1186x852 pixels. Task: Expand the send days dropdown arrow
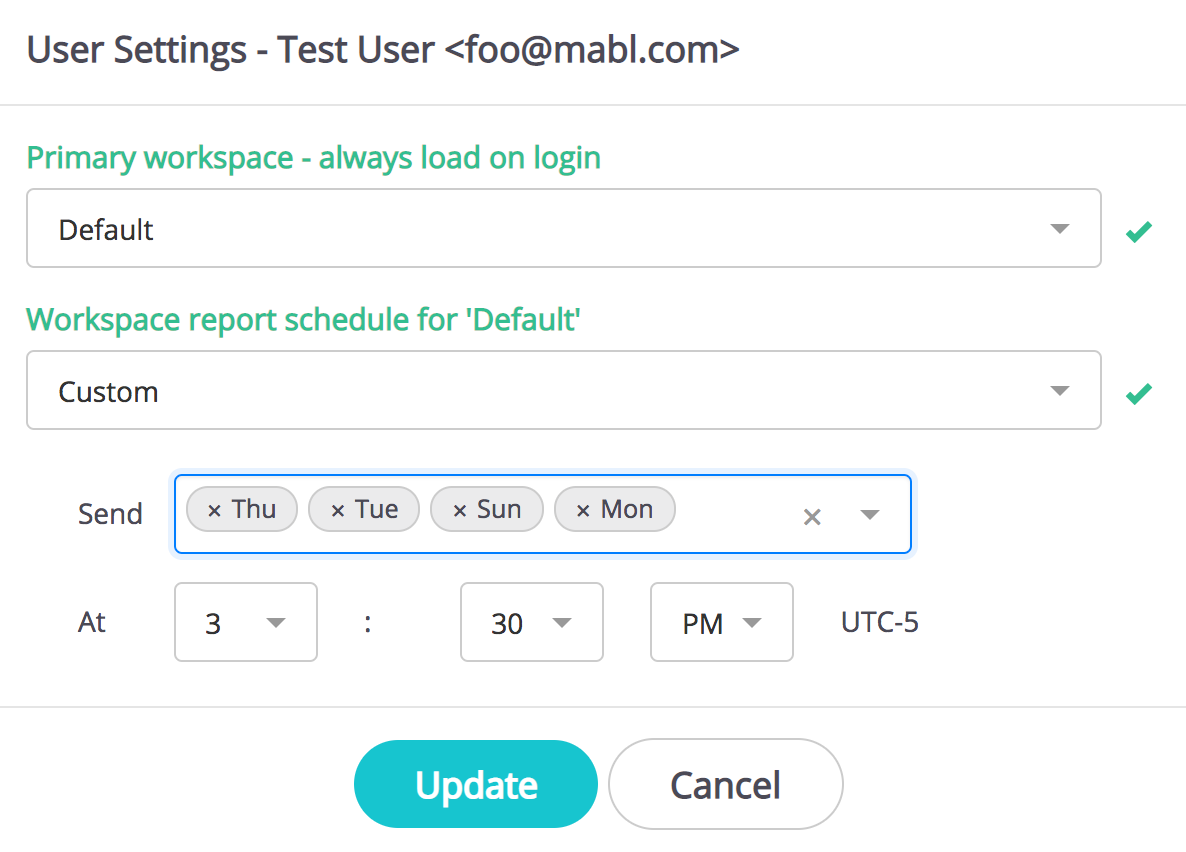(869, 515)
